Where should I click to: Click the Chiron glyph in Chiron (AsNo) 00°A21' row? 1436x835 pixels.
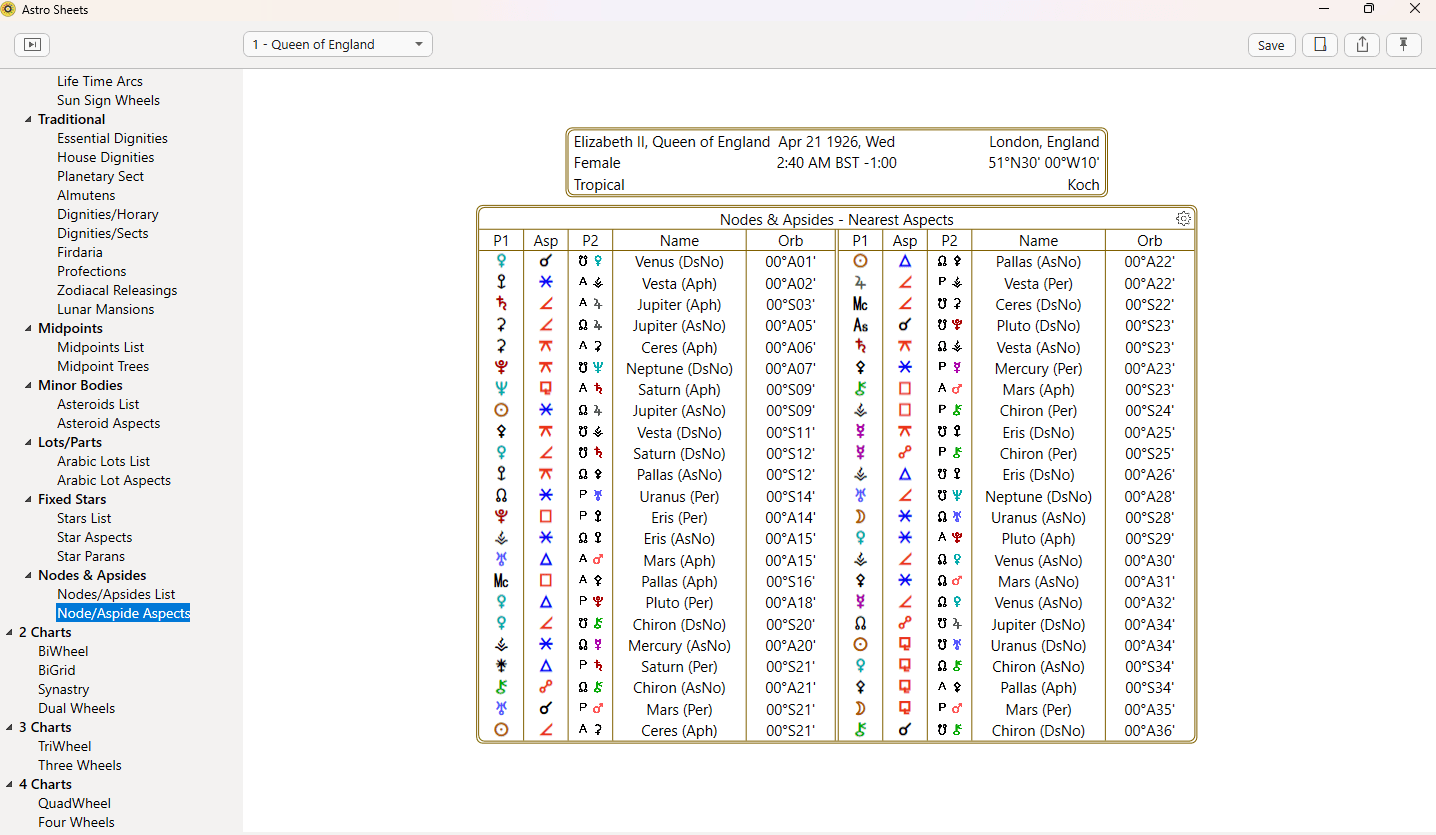pos(501,687)
